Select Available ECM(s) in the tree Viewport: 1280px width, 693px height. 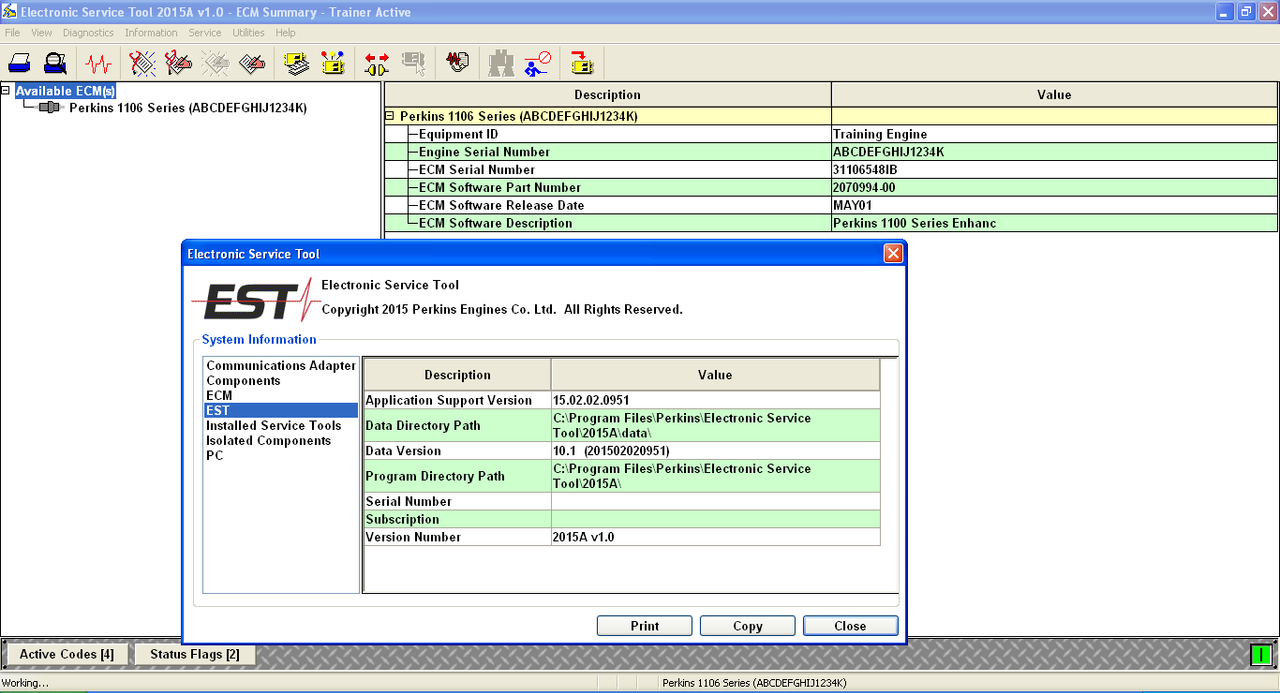[66, 91]
